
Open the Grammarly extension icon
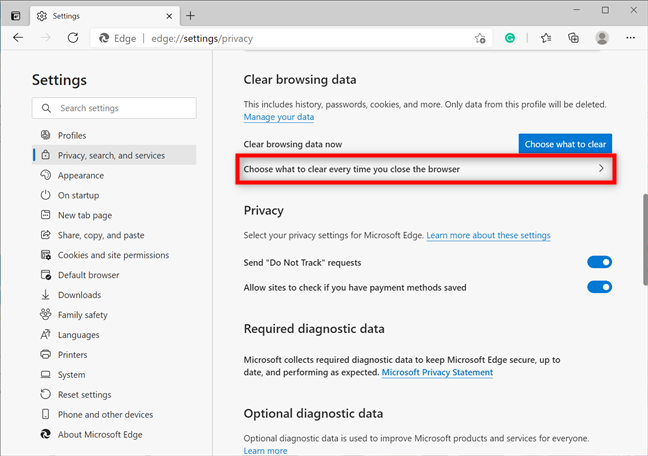point(510,38)
